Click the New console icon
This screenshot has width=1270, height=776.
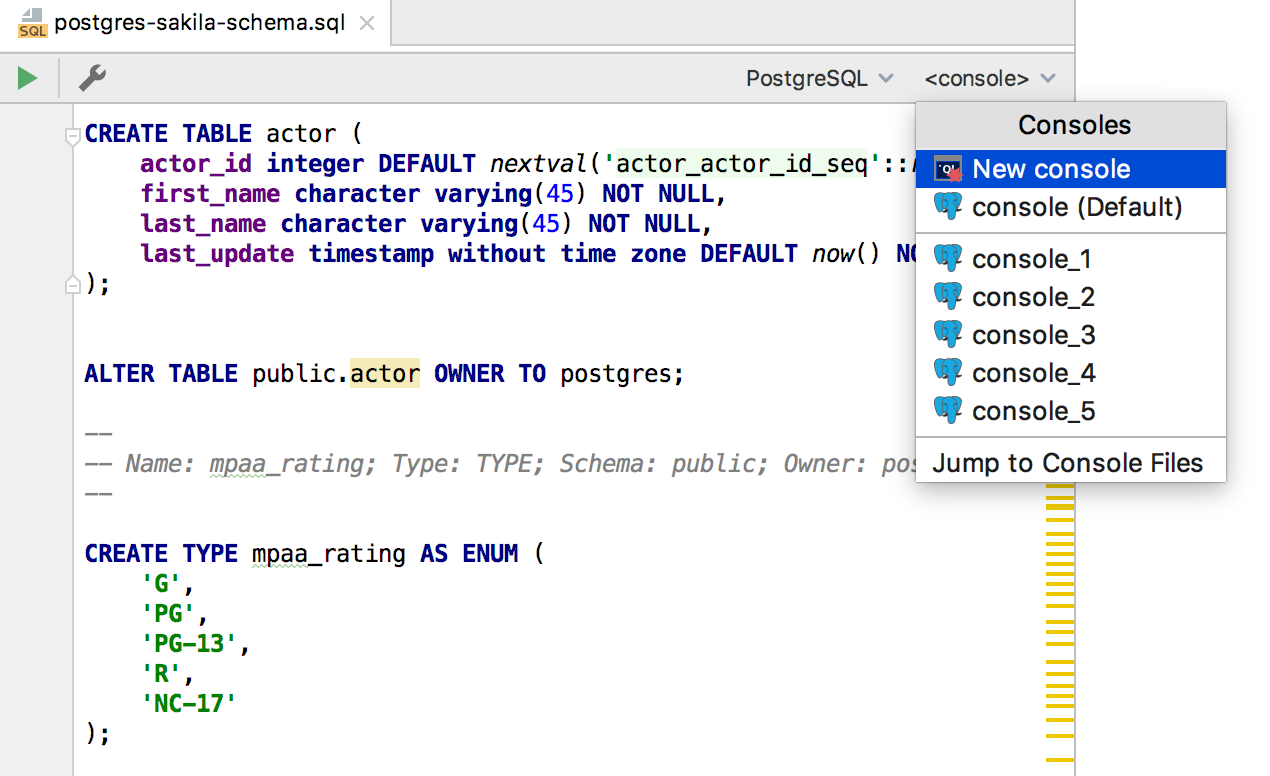click(948, 169)
